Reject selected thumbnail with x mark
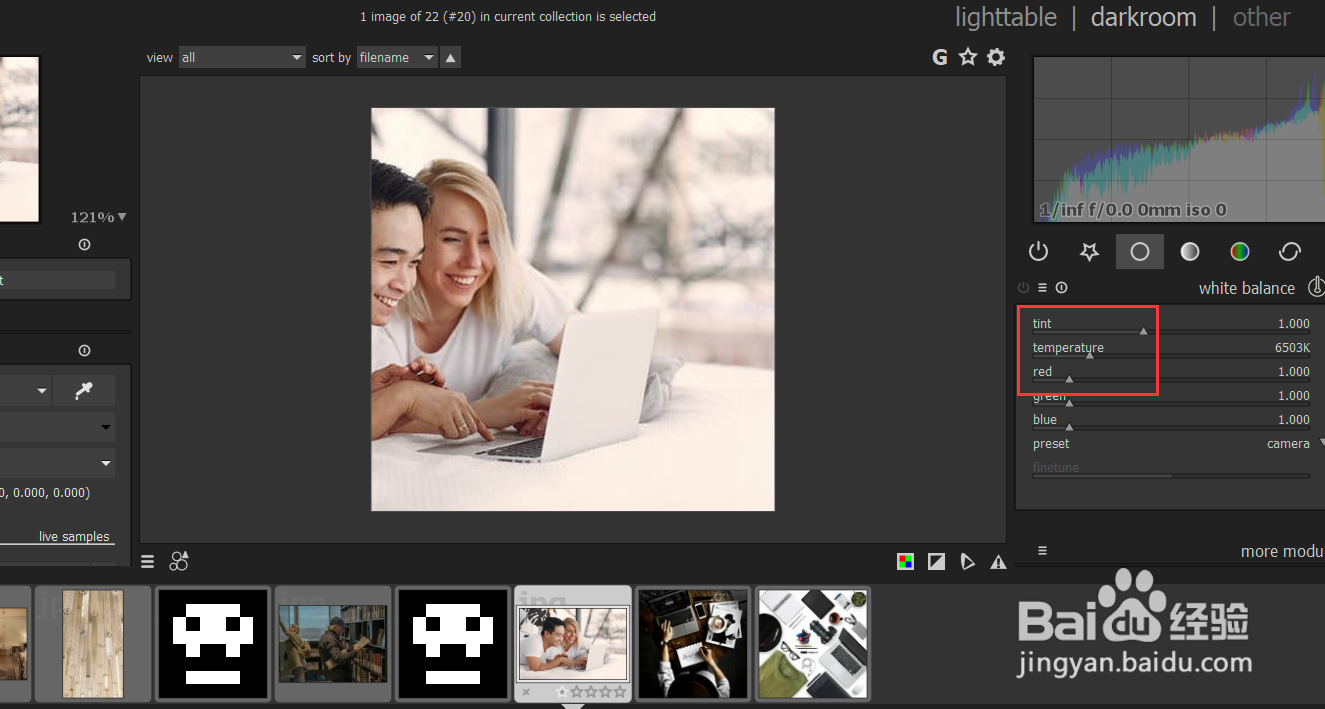Viewport: 1325px width, 709px height. 527,691
